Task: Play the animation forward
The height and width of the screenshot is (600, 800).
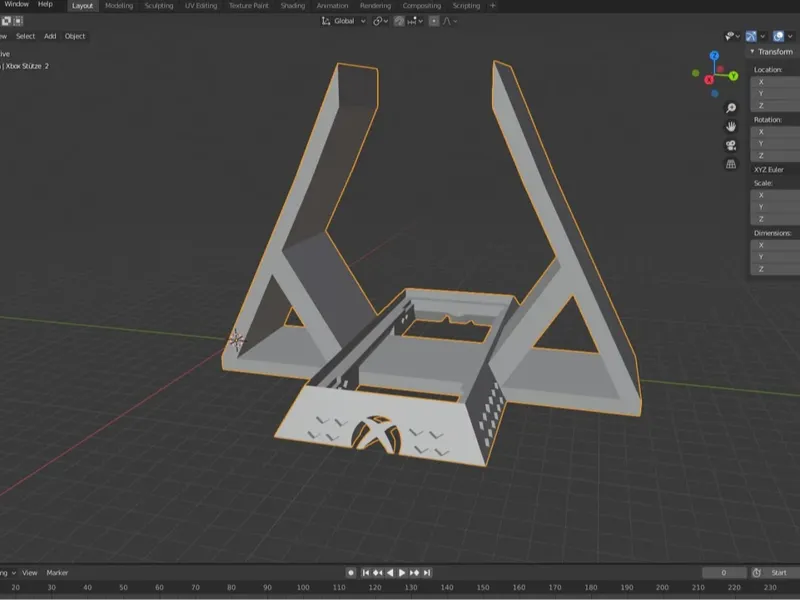Action: pos(402,572)
